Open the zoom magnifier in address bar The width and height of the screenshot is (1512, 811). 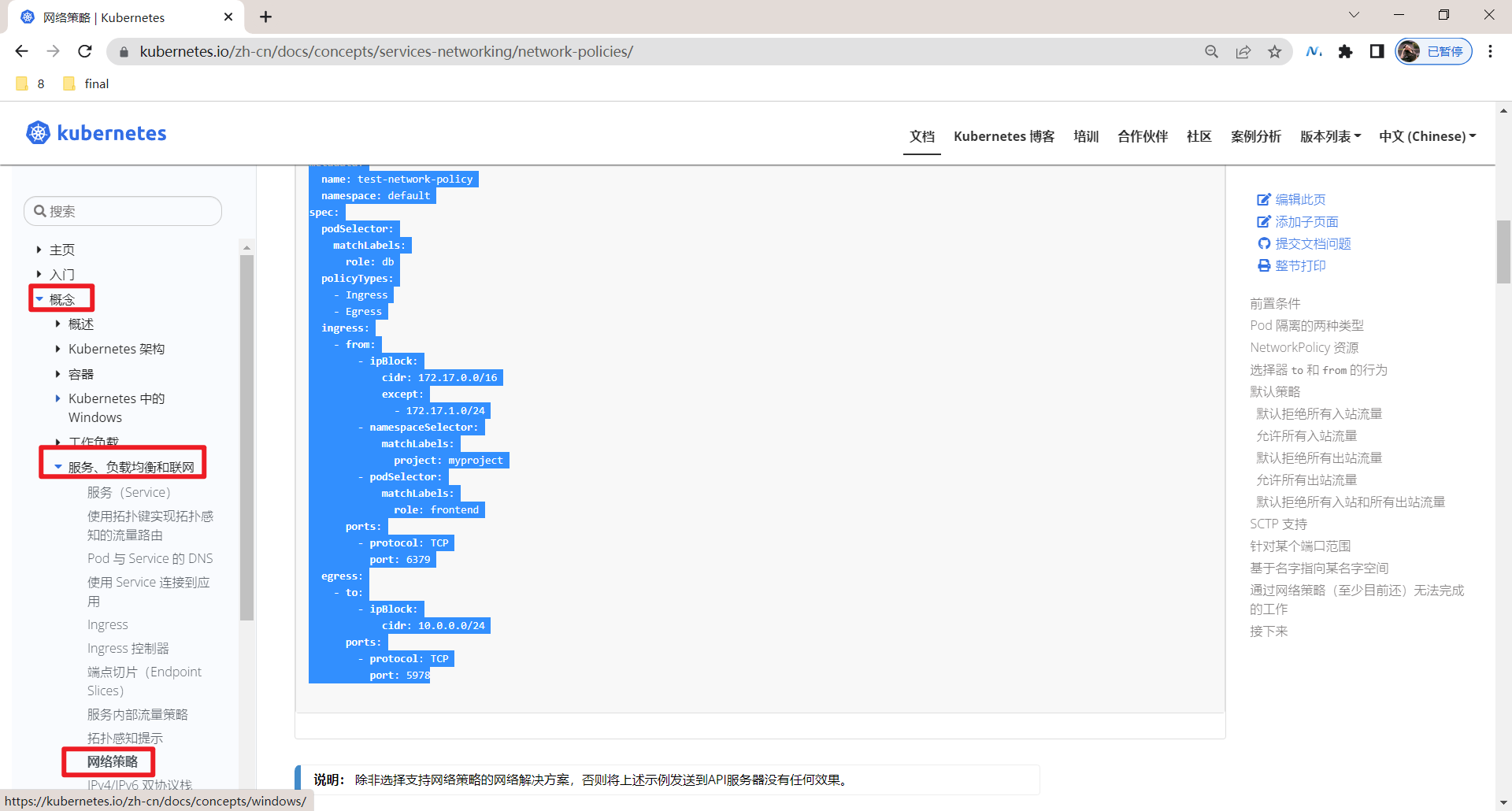[1211, 51]
